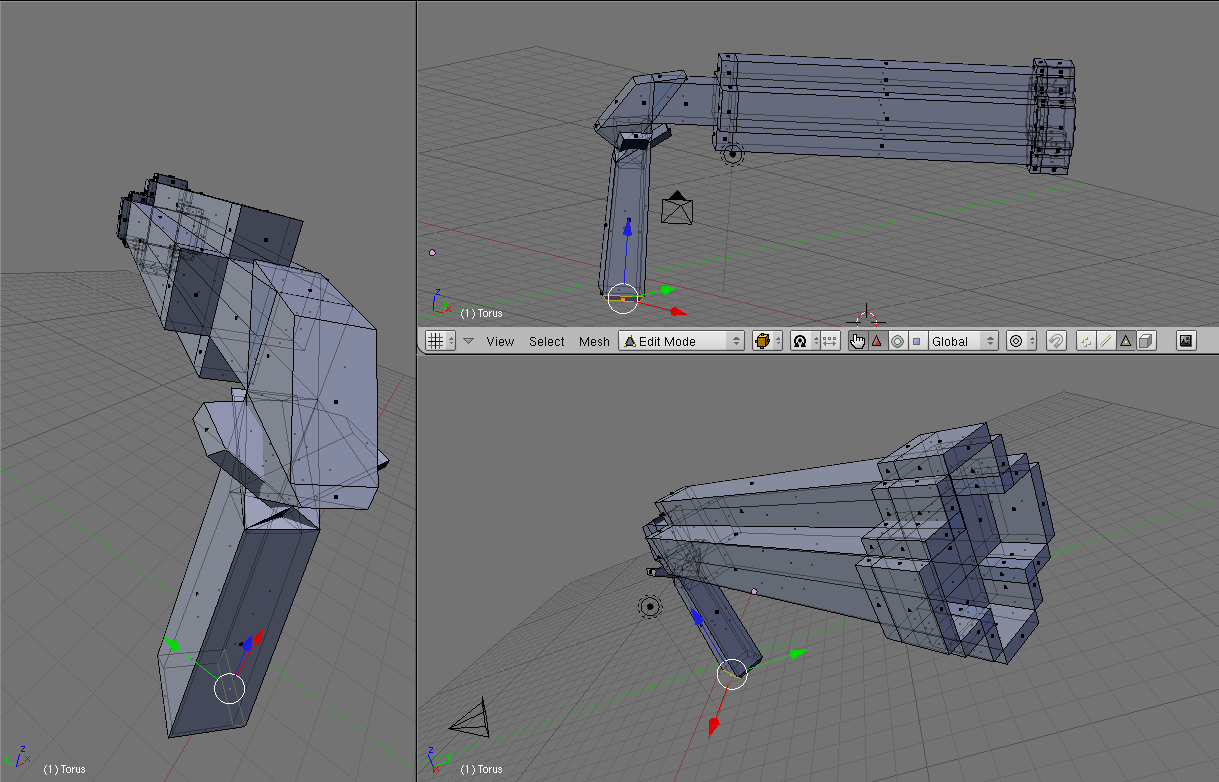The image size is (1219, 782).
Task: Open the Global orientation dropdown
Action: click(962, 341)
